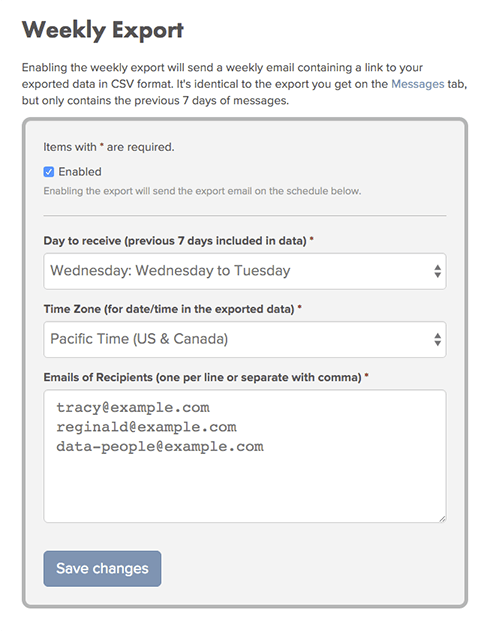Open the Day to receive dropdown
The image size is (489, 631).
245,271
